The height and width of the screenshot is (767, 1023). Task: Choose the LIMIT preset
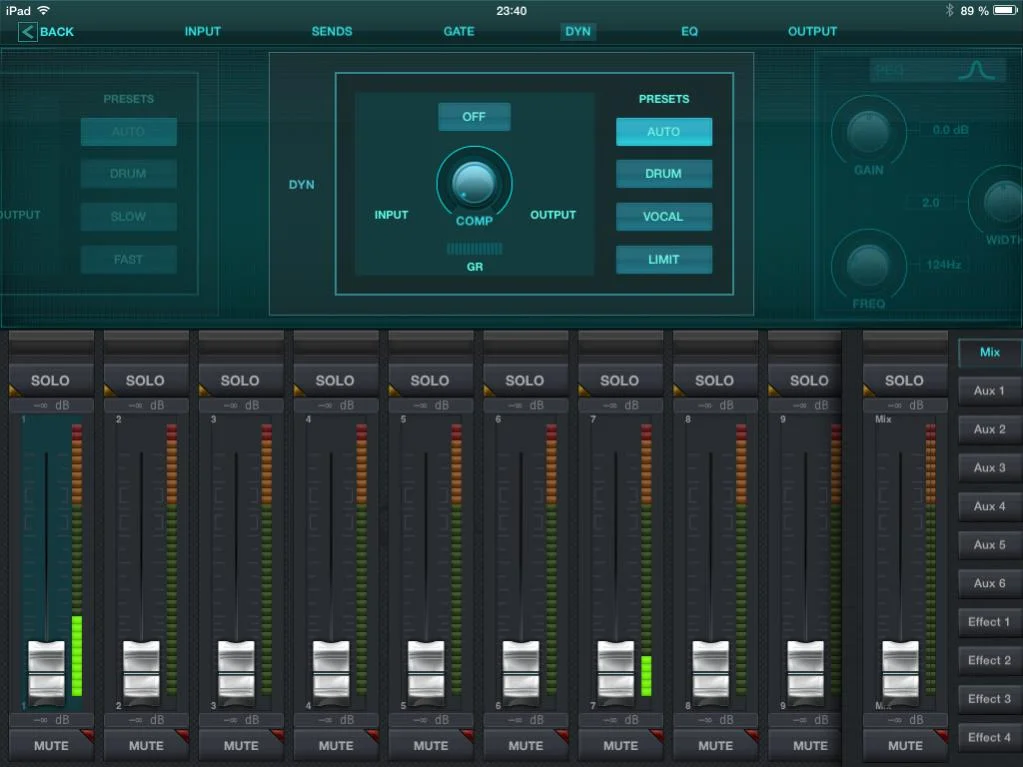pos(663,259)
